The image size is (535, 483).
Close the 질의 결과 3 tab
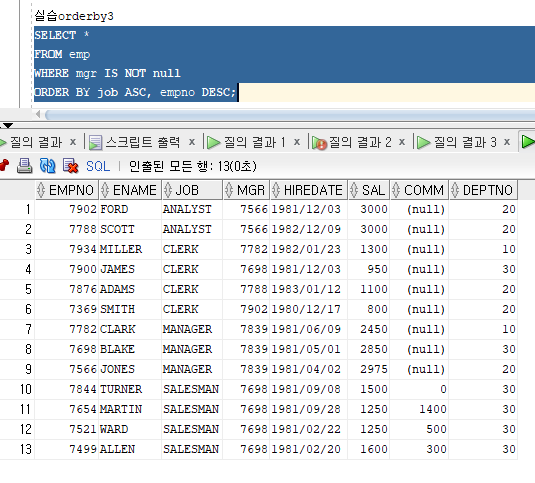click(x=507, y=142)
